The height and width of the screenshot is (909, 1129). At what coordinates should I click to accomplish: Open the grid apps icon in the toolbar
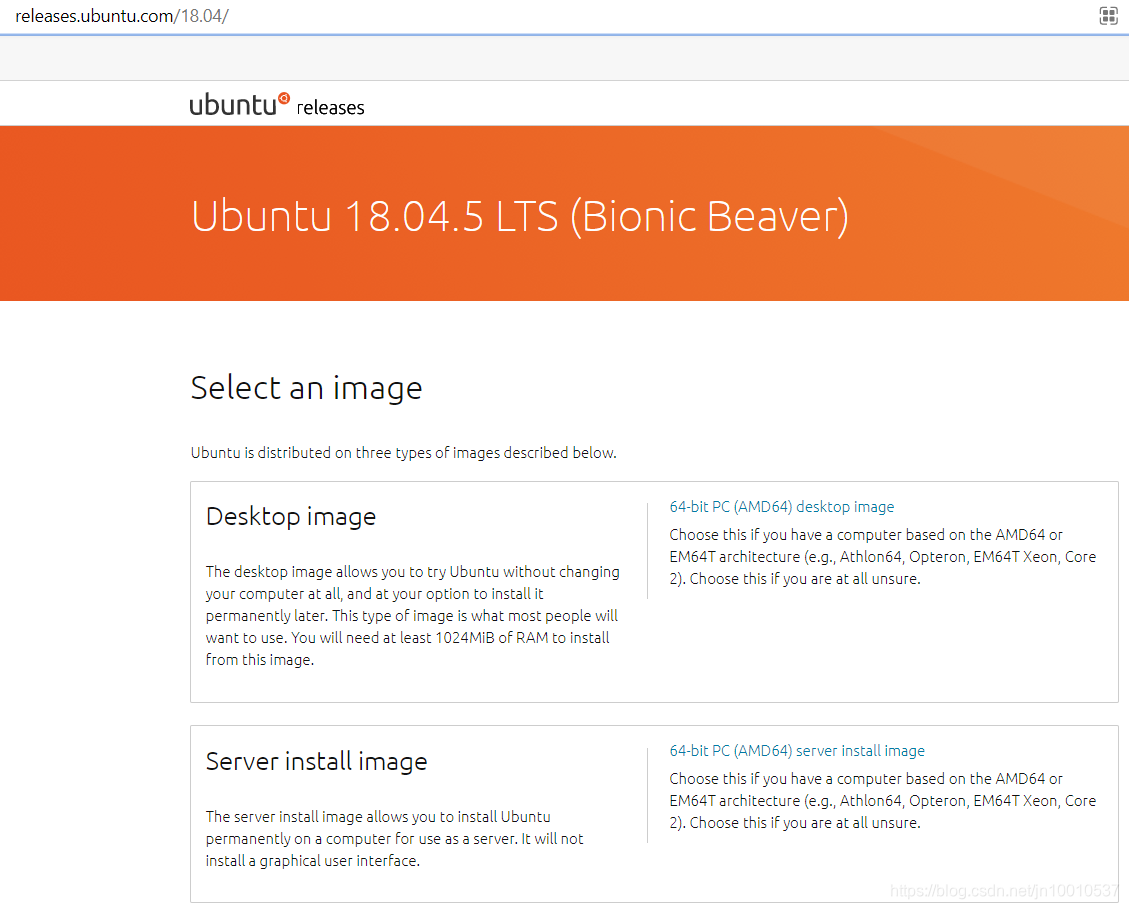(1107, 16)
